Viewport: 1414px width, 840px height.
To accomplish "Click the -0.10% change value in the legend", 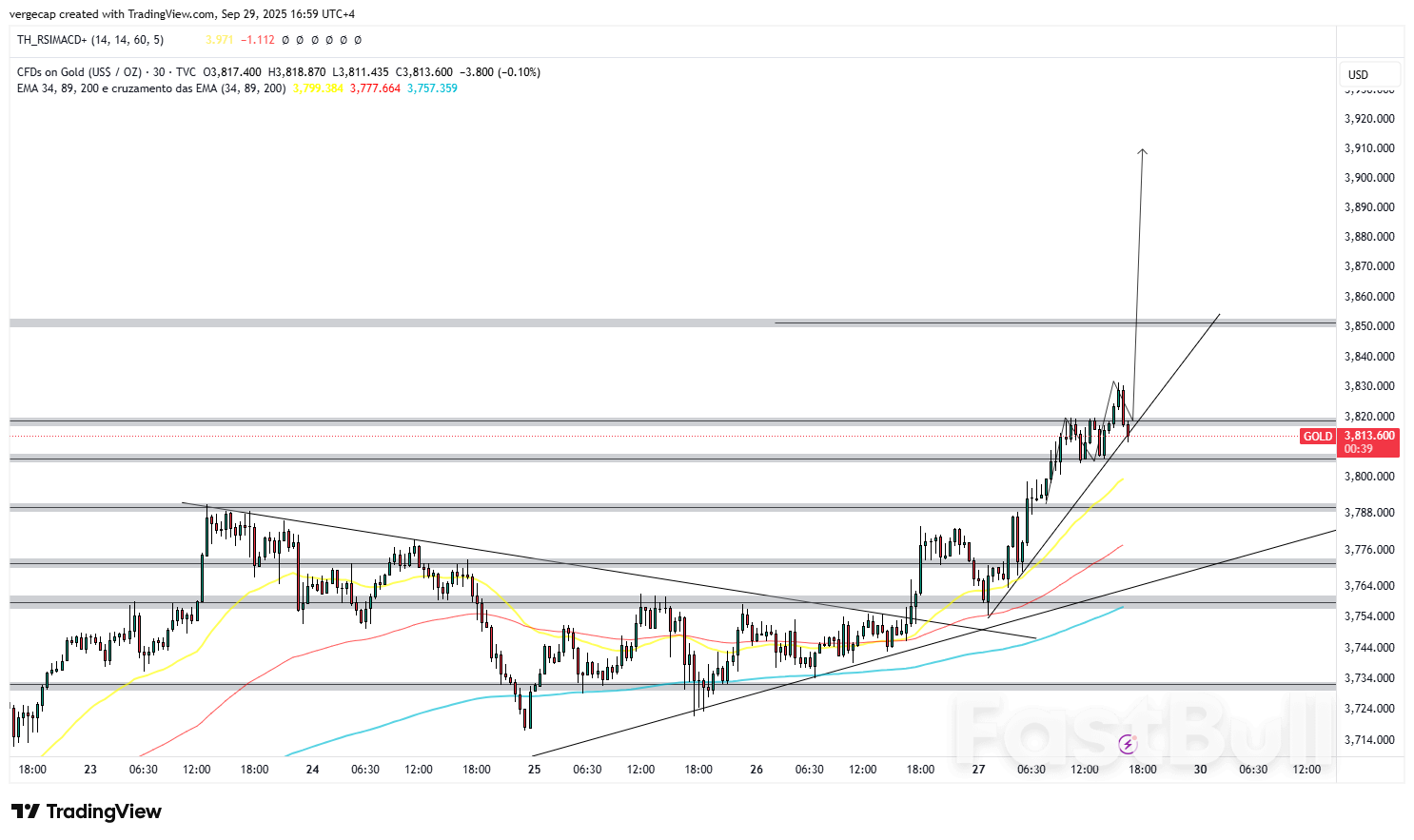I will click(520, 71).
